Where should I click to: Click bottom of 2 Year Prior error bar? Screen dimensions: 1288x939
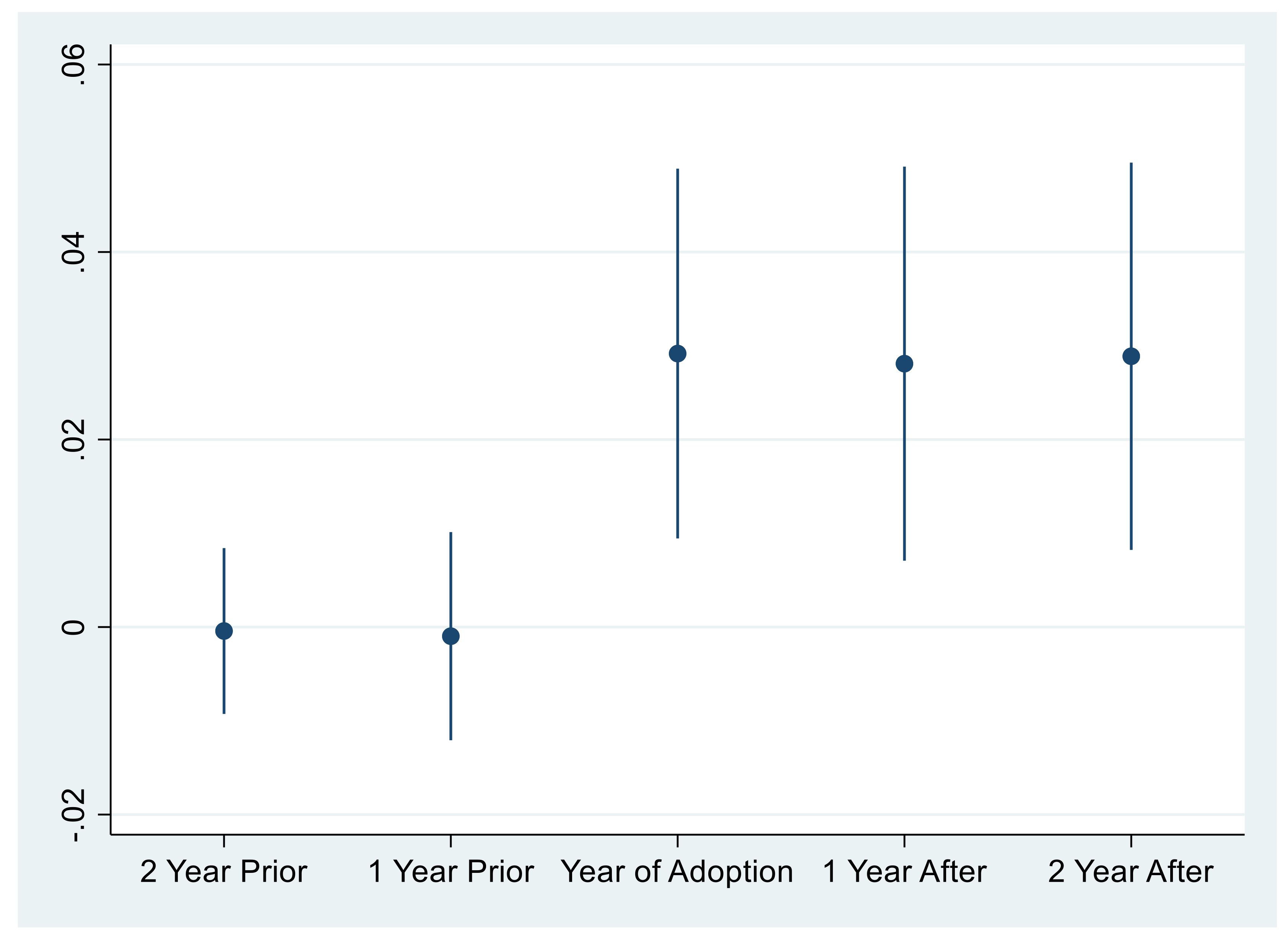tap(224, 712)
